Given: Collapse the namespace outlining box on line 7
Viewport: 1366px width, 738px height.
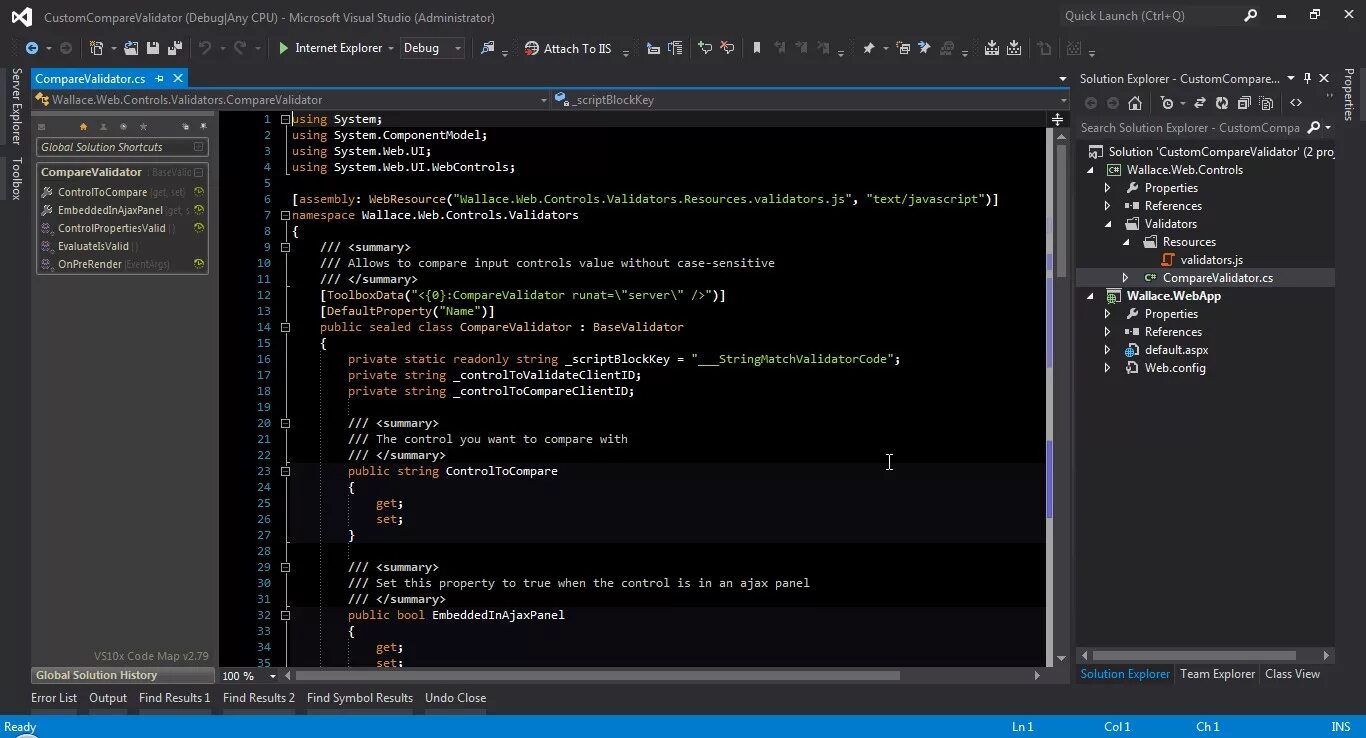Looking at the screenshot, I should pos(286,215).
